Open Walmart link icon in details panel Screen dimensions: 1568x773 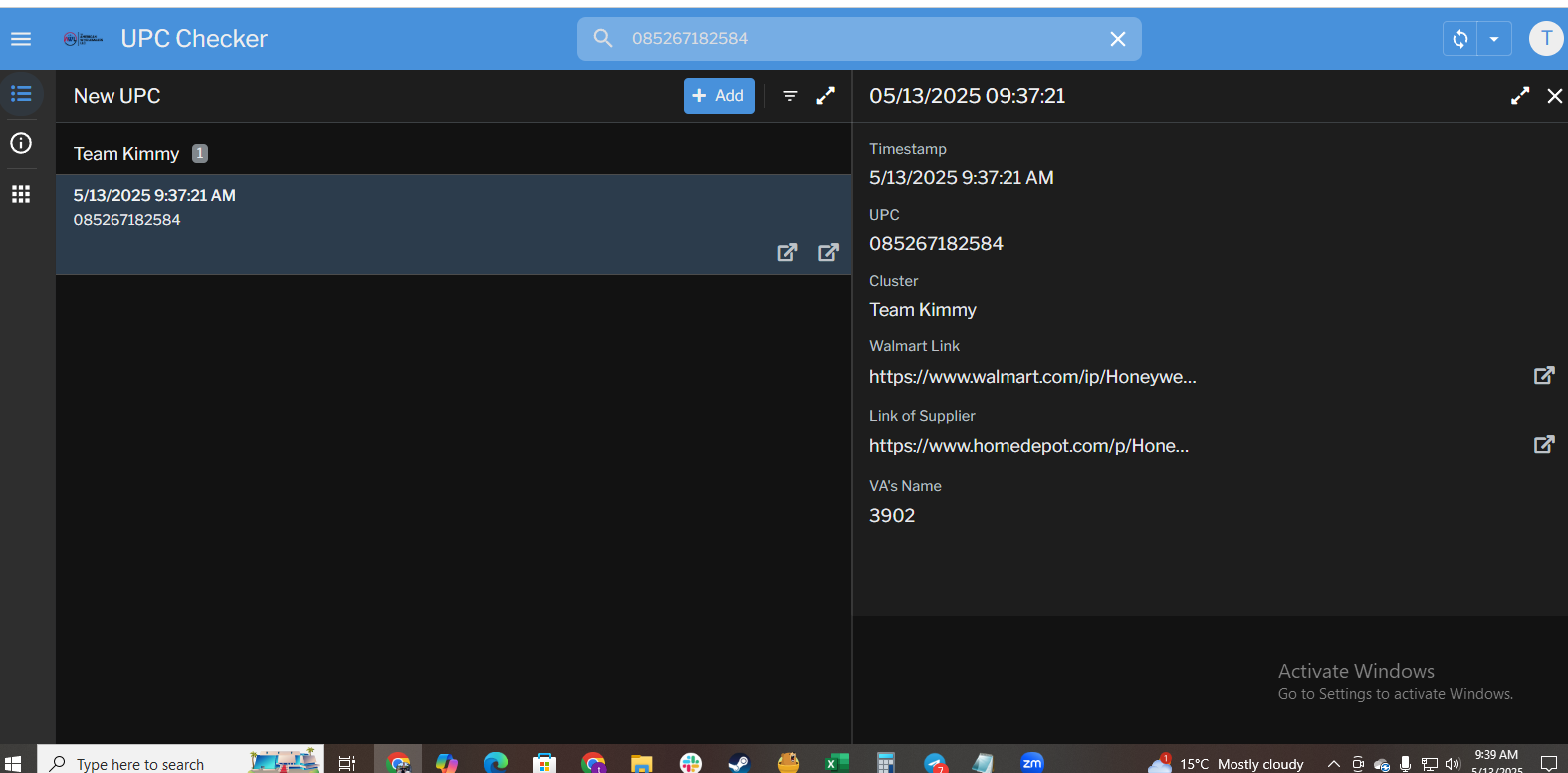pos(1543,376)
